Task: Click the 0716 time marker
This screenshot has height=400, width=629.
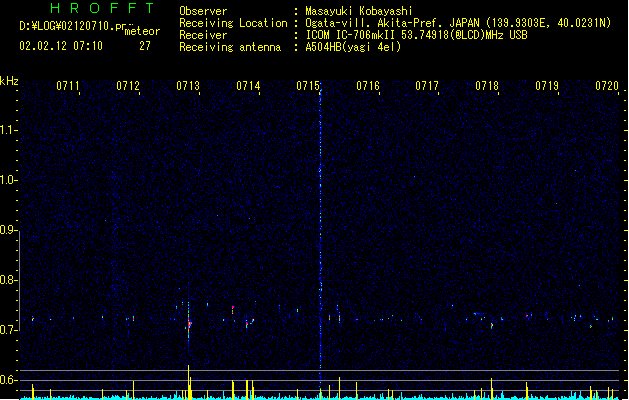Action: [368, 86]
